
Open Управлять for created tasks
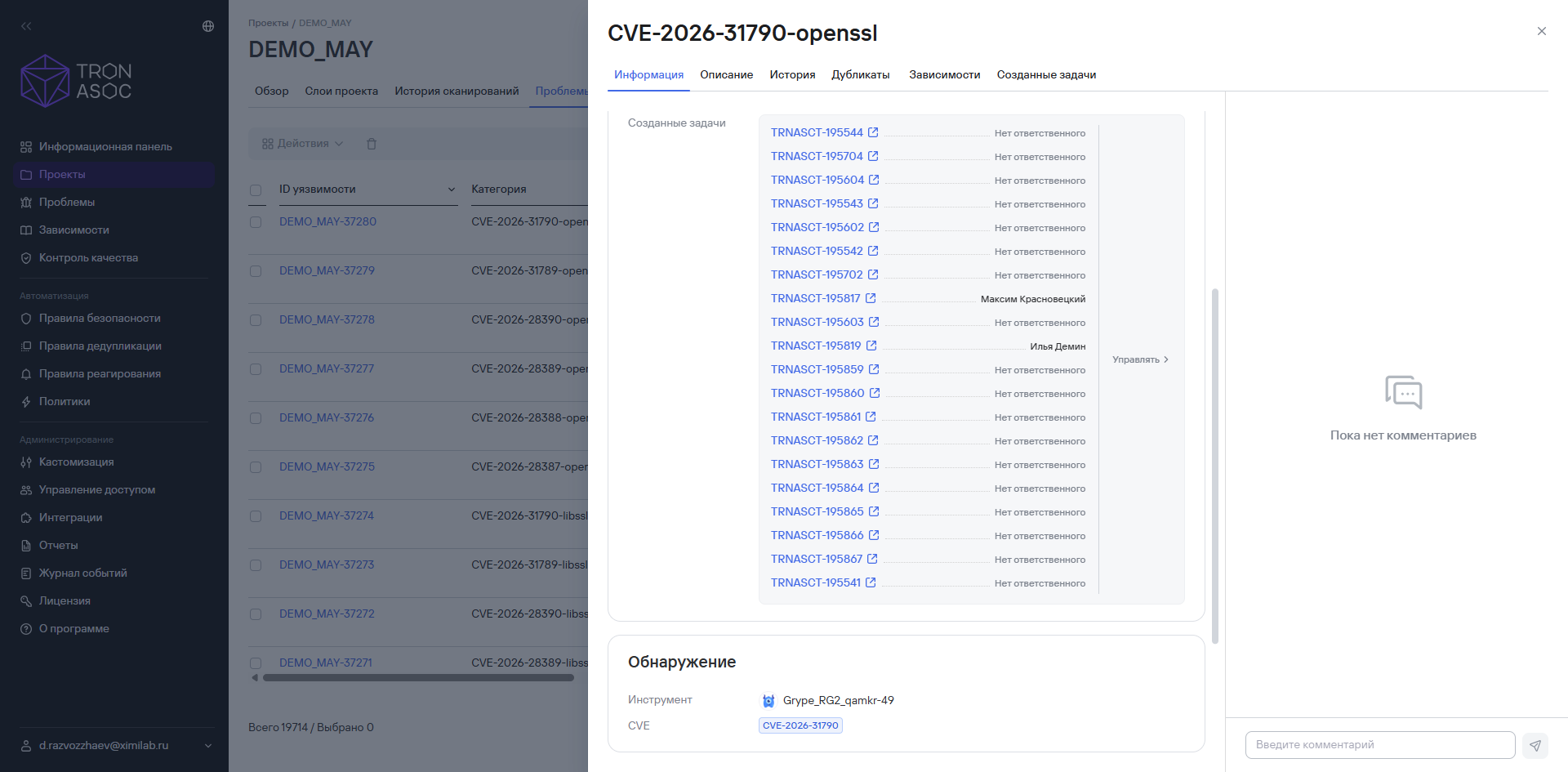point(1140,359)
